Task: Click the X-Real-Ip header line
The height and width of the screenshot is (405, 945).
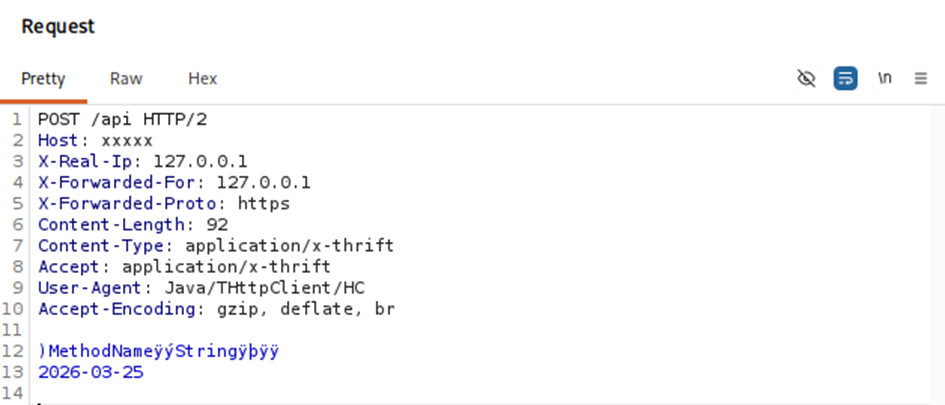Action: tap(142, 161)
